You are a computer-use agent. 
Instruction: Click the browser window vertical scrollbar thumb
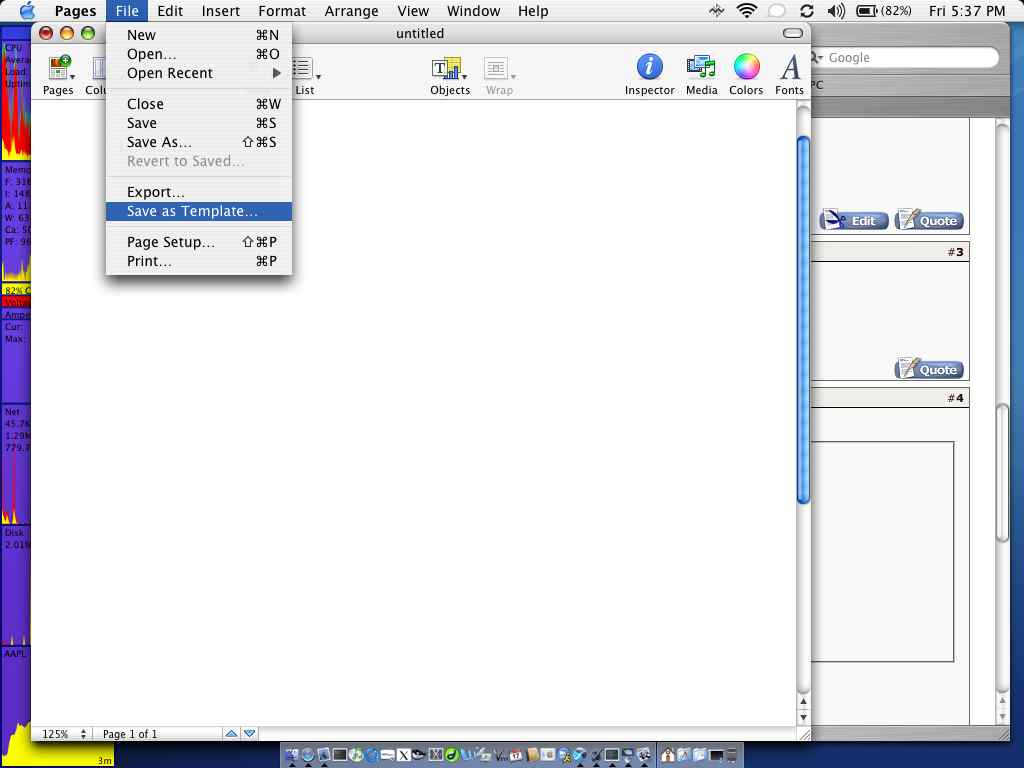click(x=1002, y=473)
